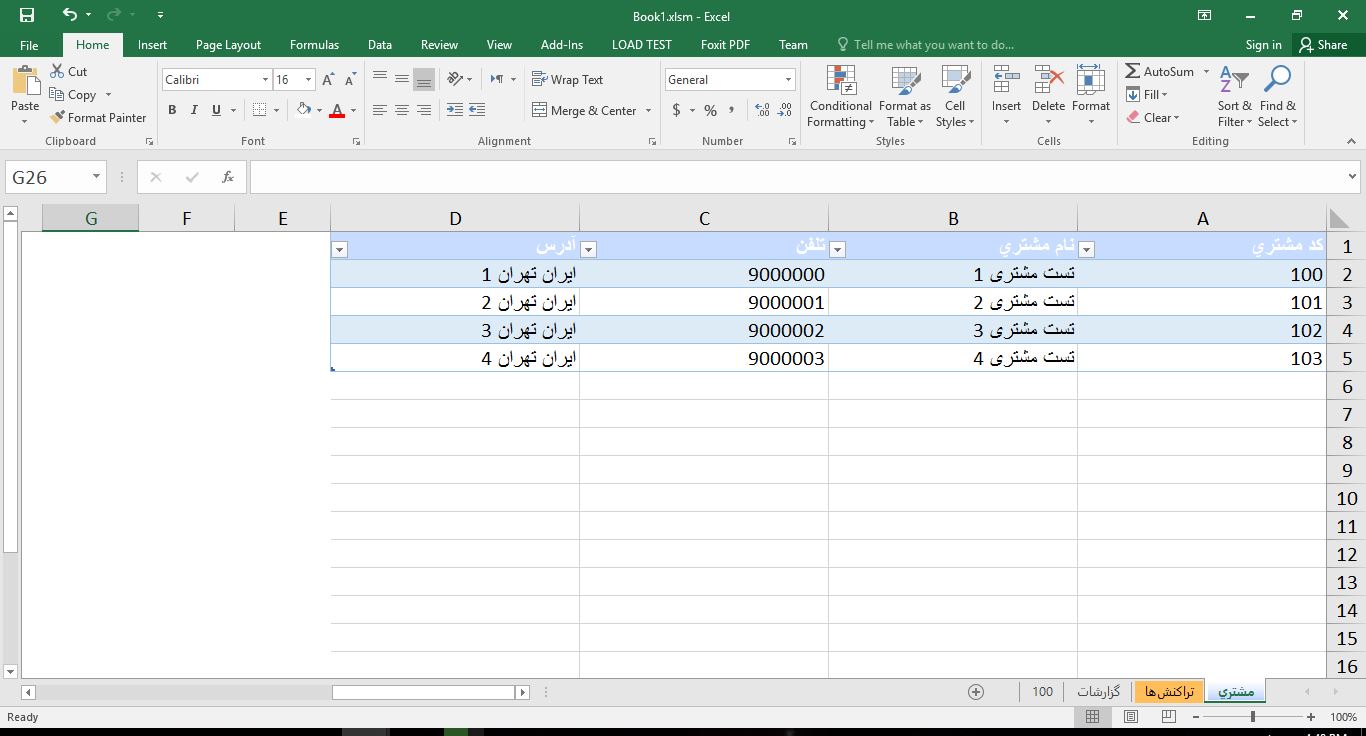This screenshot has width=1366, height=736.
Task: Click the Clear button in Editing group
Action: tap(1153, 118)
